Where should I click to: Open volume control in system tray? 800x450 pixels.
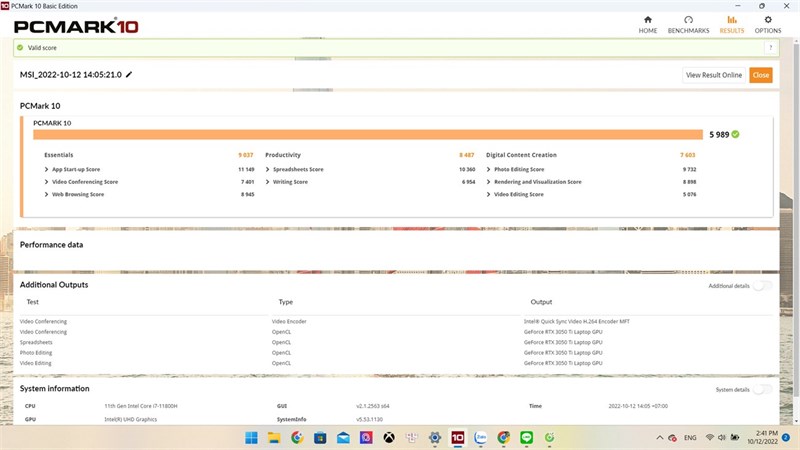[721, 437]
